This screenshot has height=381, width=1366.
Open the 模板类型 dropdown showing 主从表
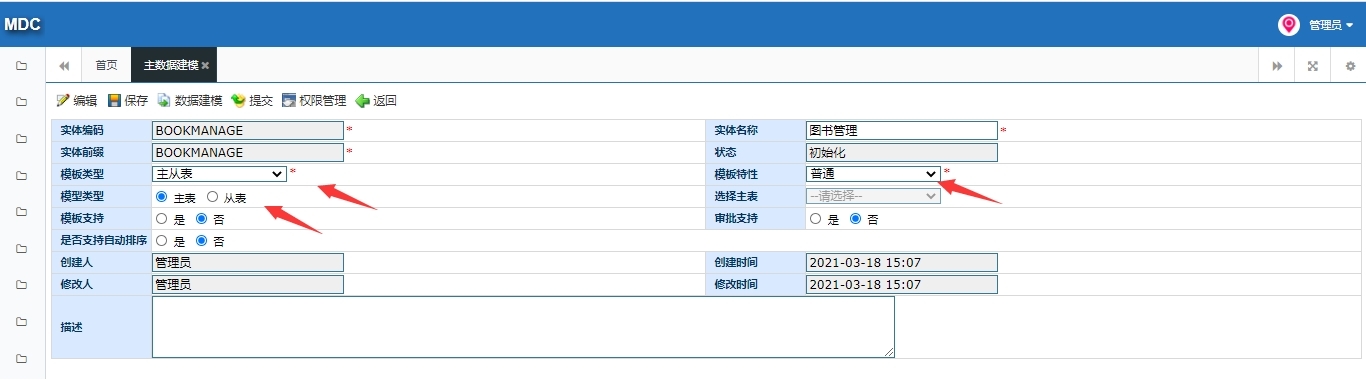pyautogui.click(x=219, y=174)
